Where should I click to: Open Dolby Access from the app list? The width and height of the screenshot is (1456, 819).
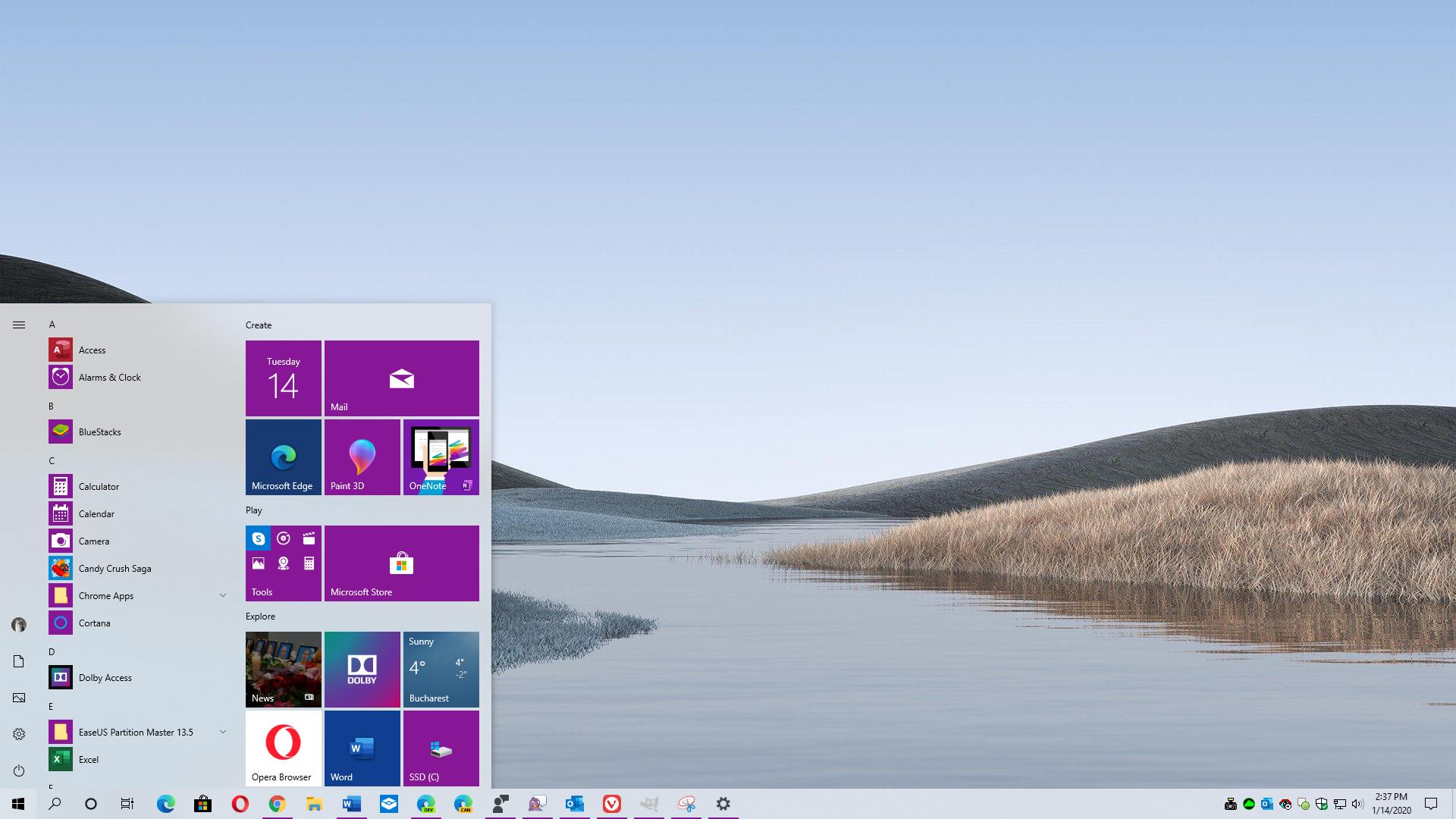point(138,677)
